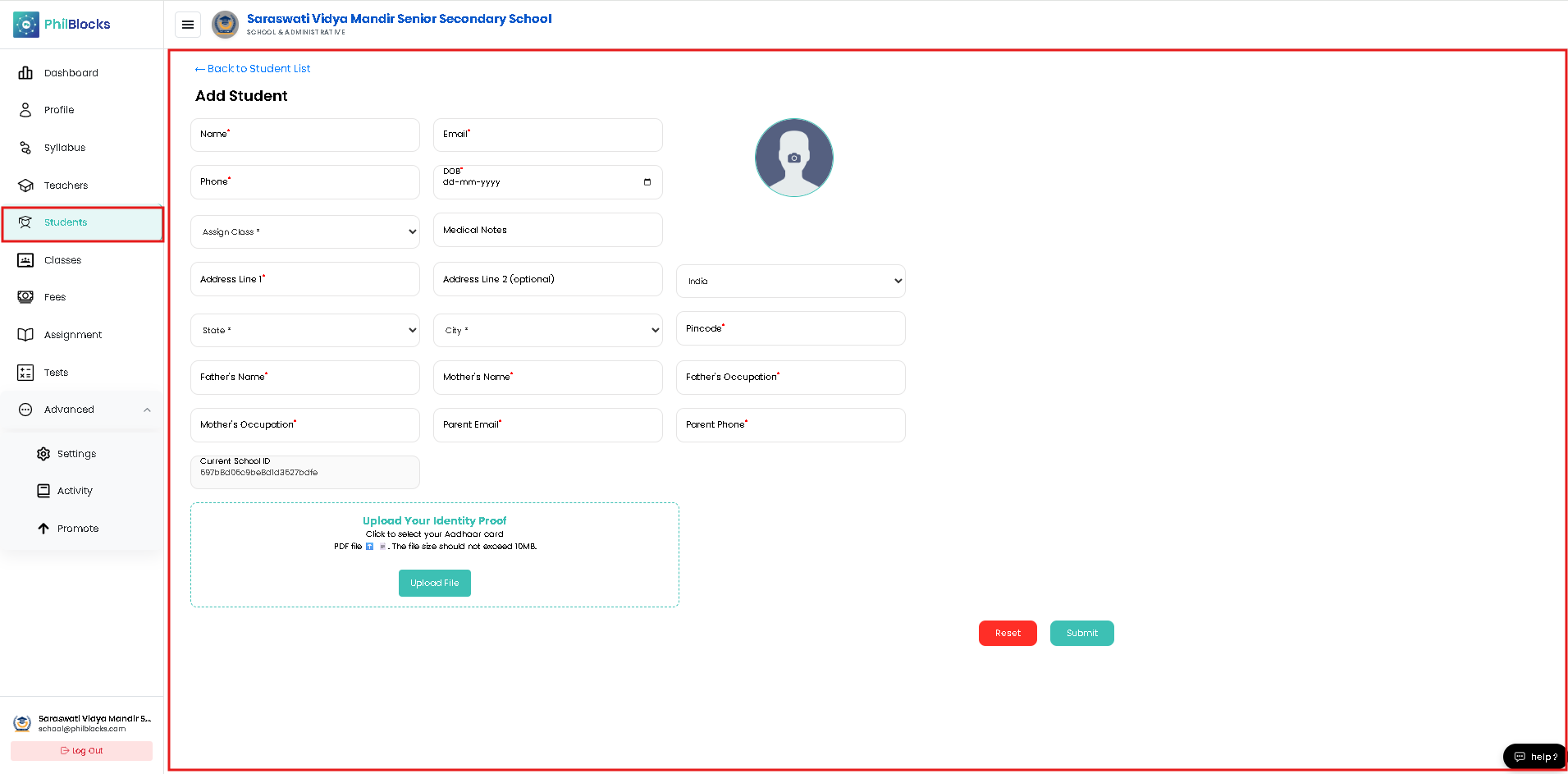Click the Tests calculator icon
Viewport: 1568px width, 774px height.
point(25,373)
